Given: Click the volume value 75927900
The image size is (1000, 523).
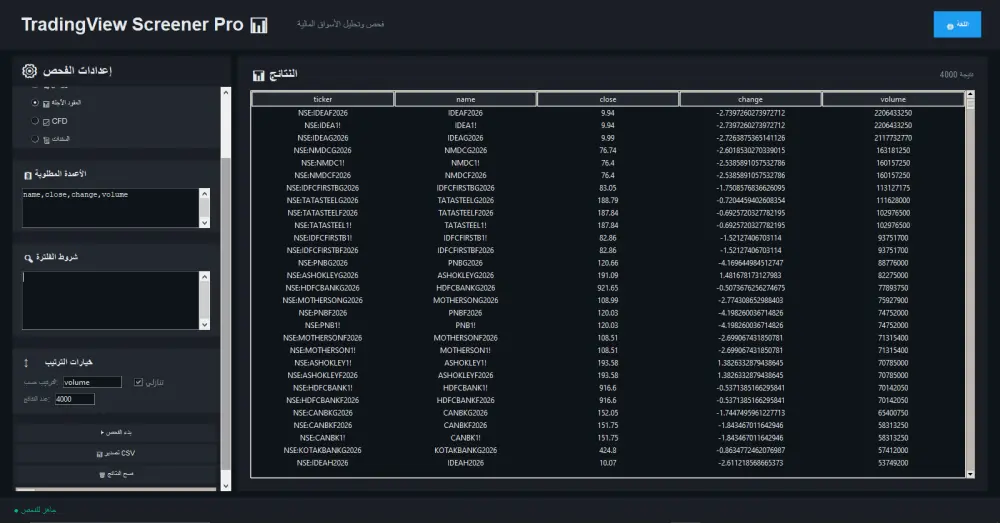Looking at the screenshot, I should pyautogui.click(x=893, y=300).
